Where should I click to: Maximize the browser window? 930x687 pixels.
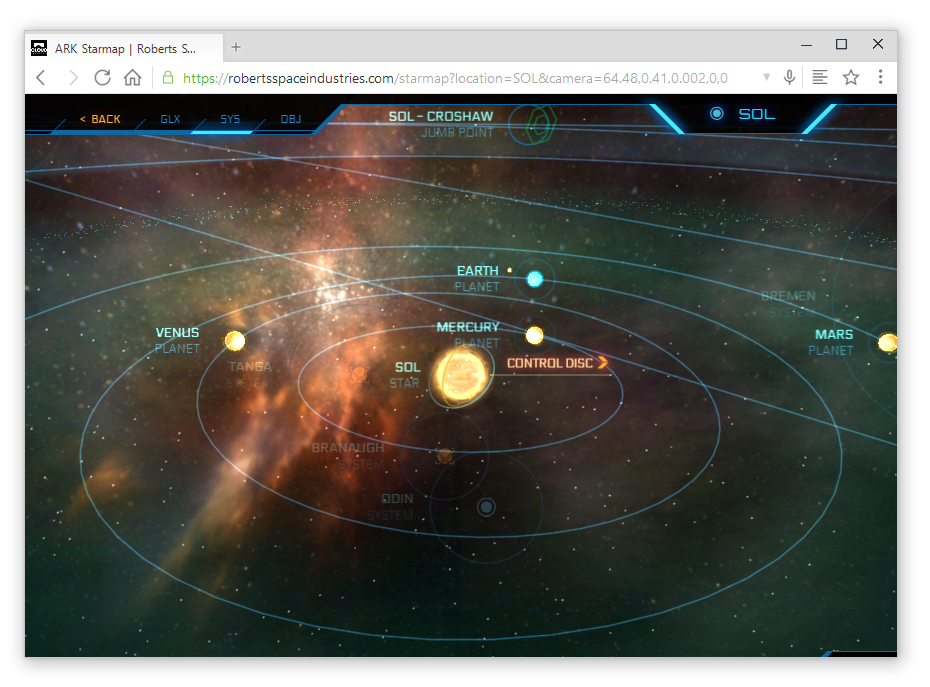(841, 44)
